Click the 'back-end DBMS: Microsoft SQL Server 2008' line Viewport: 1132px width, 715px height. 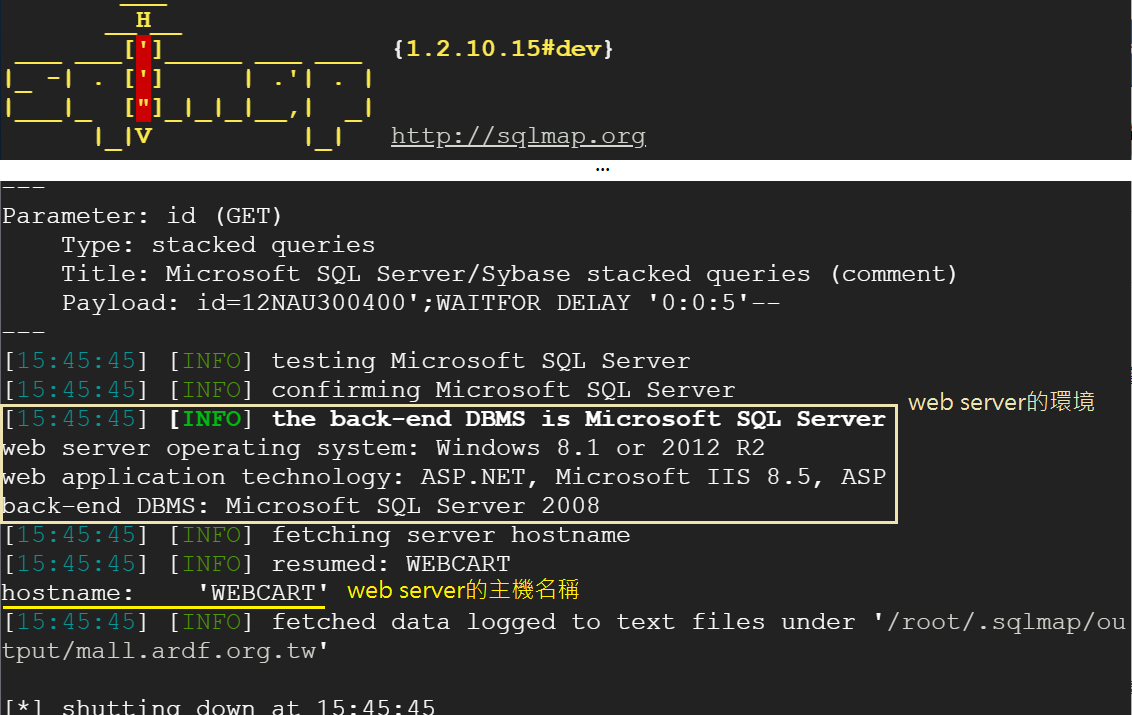pyautogui.click(x=301, y=505)
